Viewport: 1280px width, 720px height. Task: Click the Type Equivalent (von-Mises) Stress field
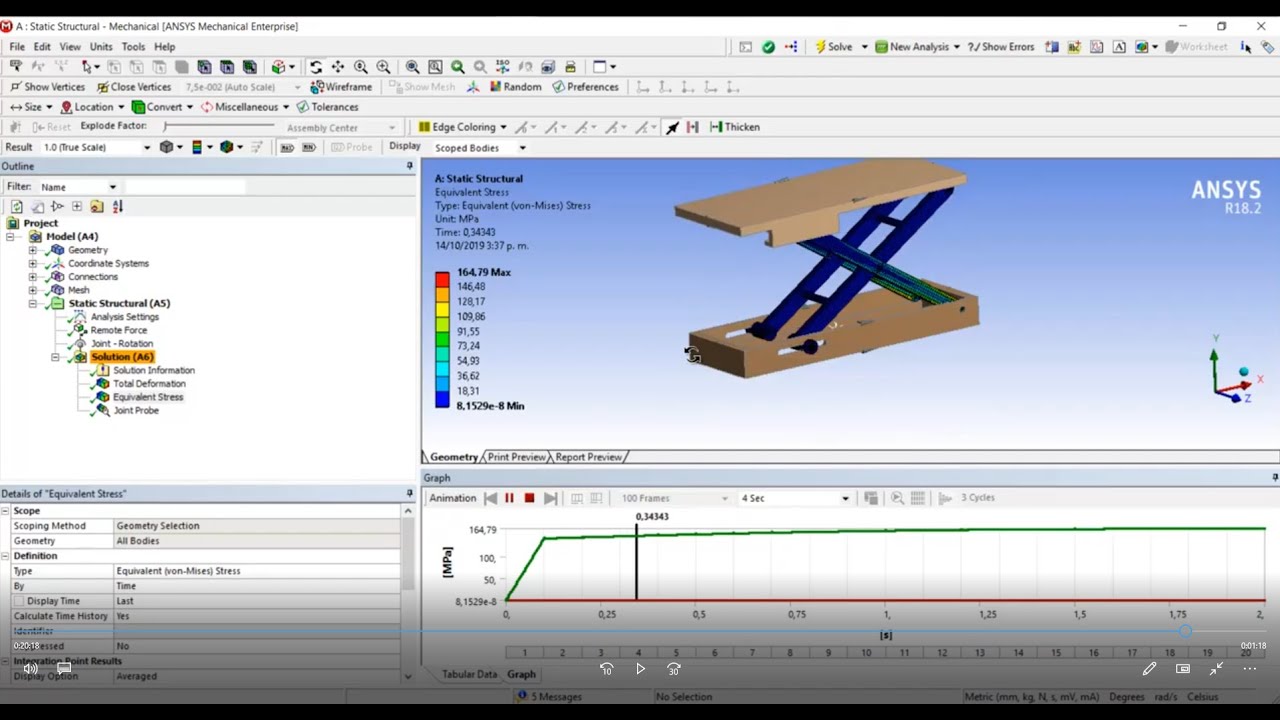(x=257, y=571)
